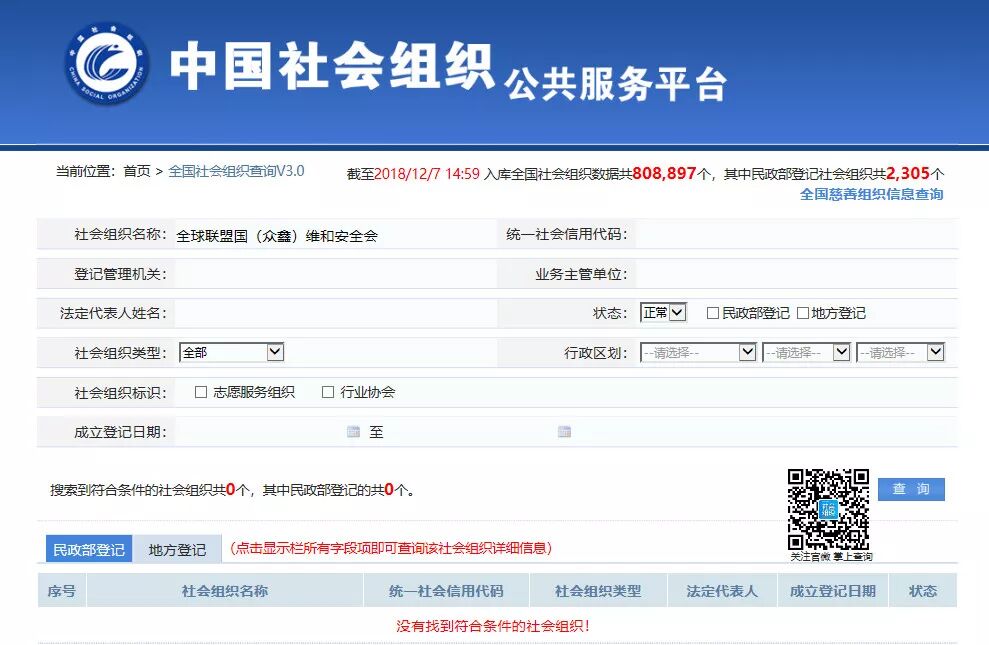Click the end date field after 至
Viewport: 989px width, 645px height.
coord(472,432)
